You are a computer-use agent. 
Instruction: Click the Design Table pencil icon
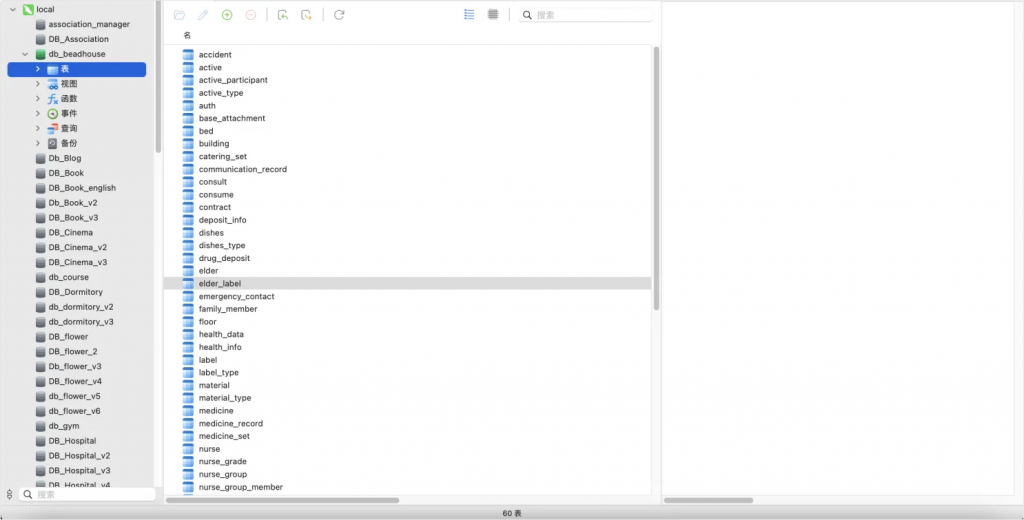(x=203, y=15)
